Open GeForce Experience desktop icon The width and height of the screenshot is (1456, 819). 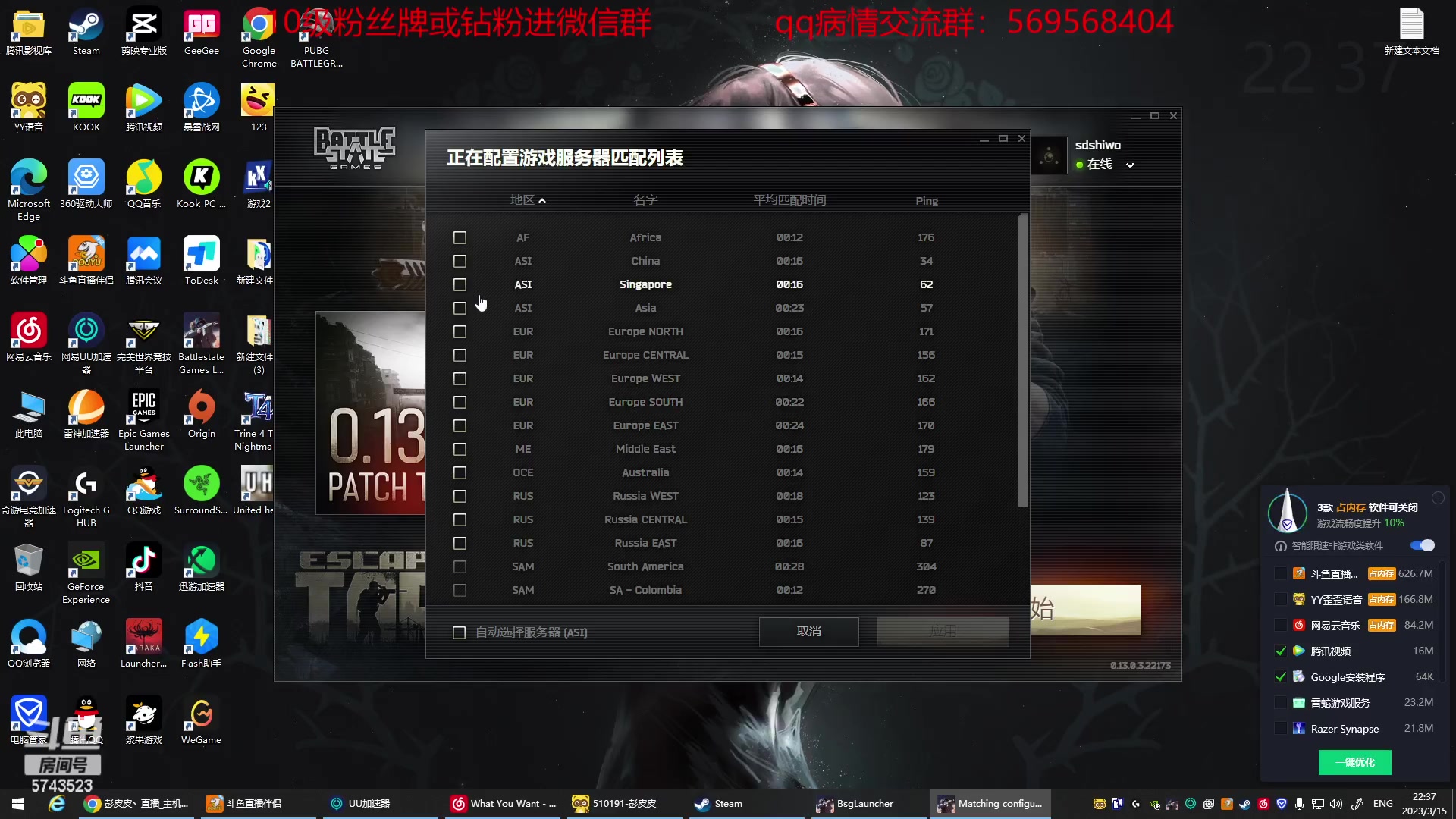tap(86, 574)
